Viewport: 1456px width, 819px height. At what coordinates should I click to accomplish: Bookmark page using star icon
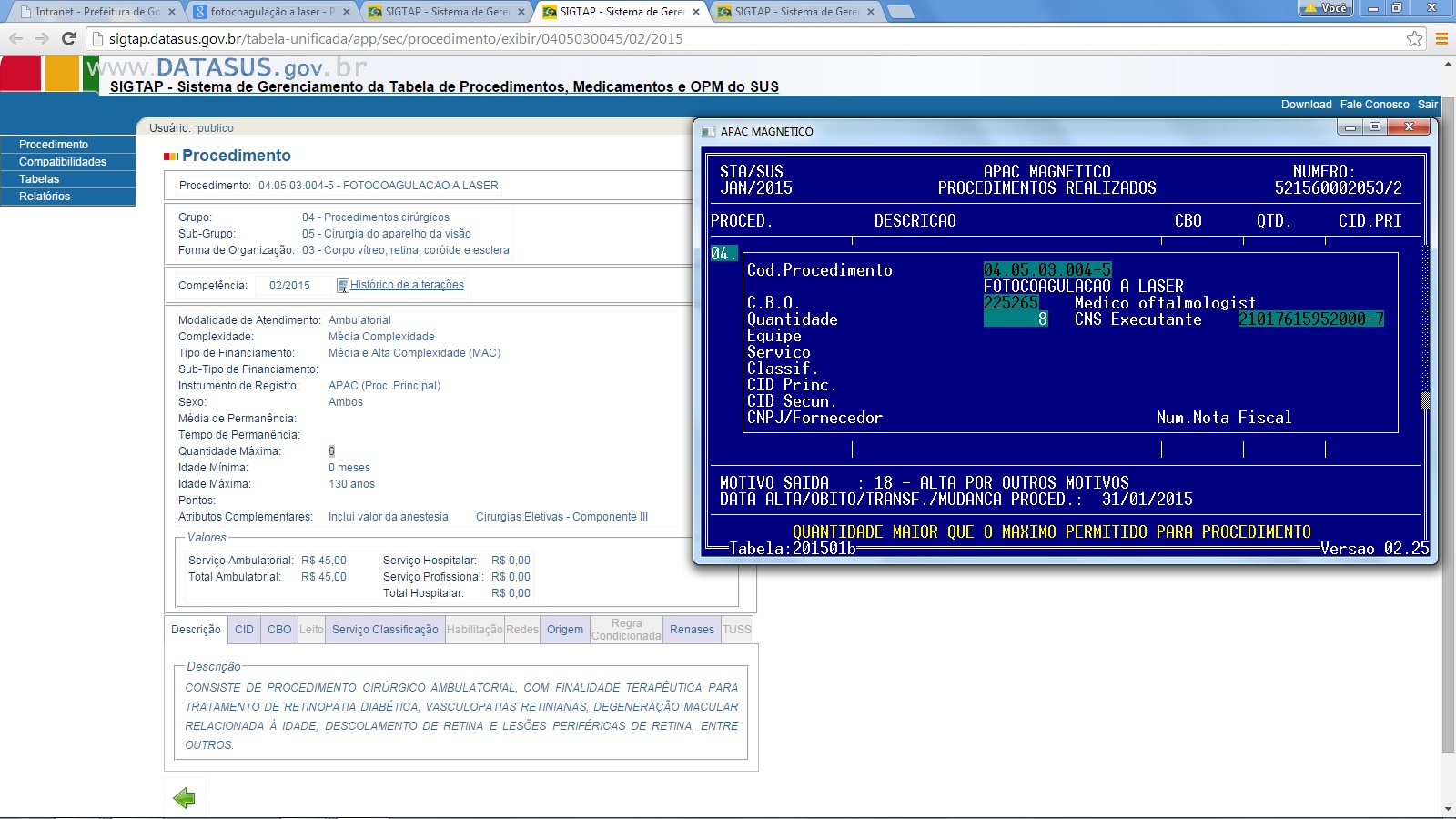[x=1414, y=38]
